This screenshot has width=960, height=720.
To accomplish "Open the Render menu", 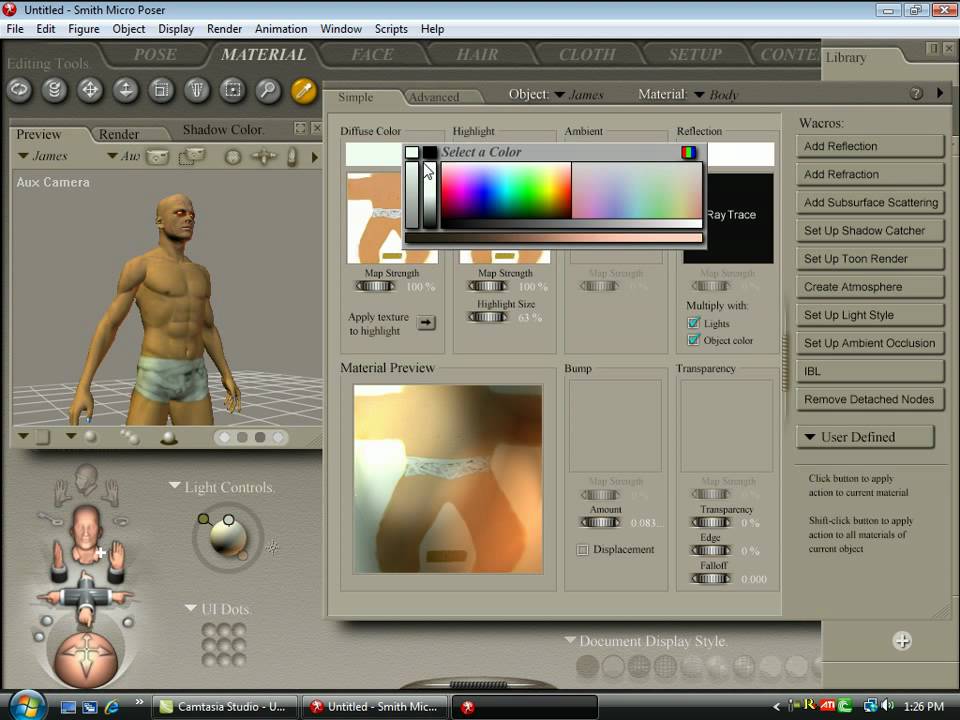I will click(224, 29).
